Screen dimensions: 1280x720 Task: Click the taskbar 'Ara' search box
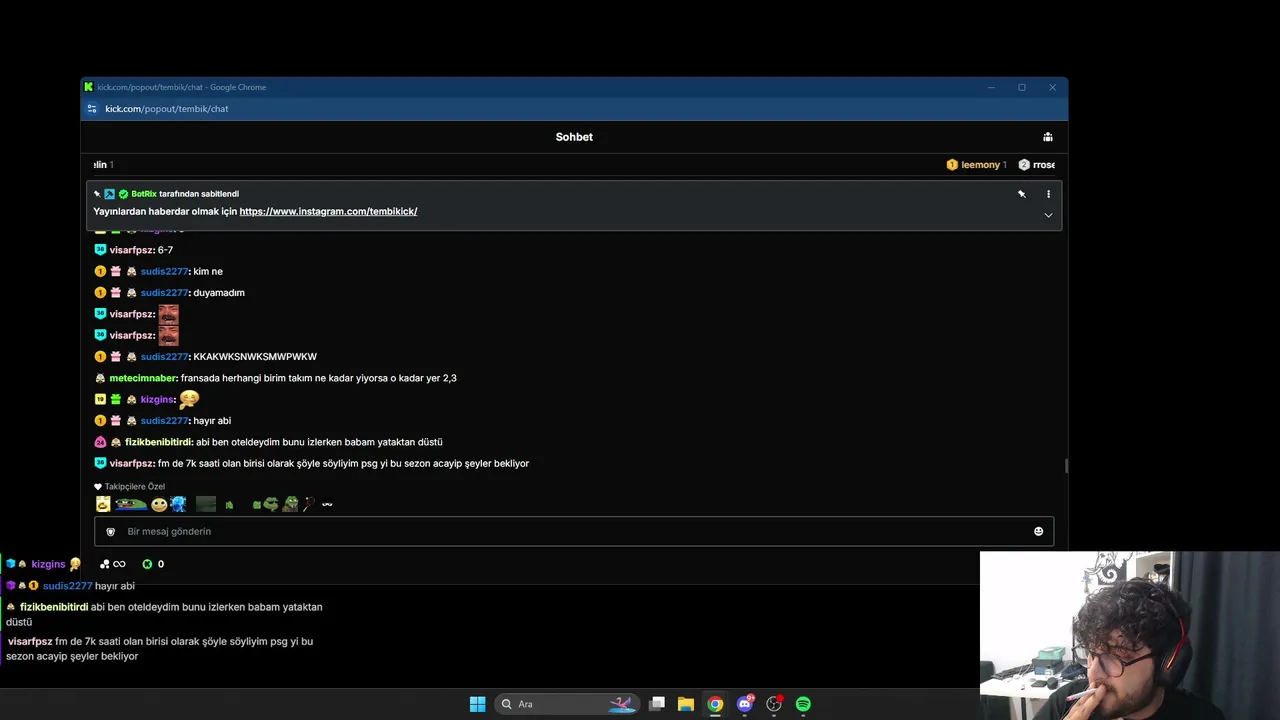(567, 704)
